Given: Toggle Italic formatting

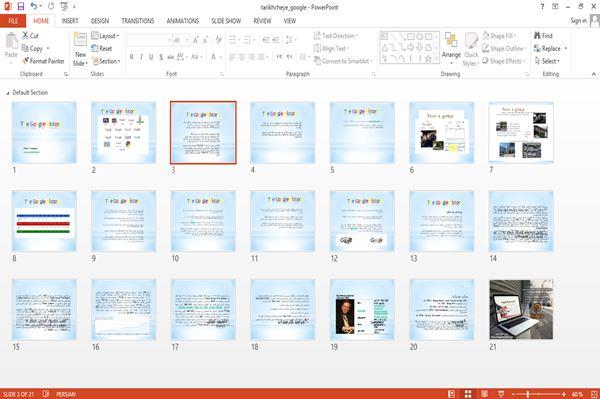Looking at the screenshot, I should pos(141,57).
